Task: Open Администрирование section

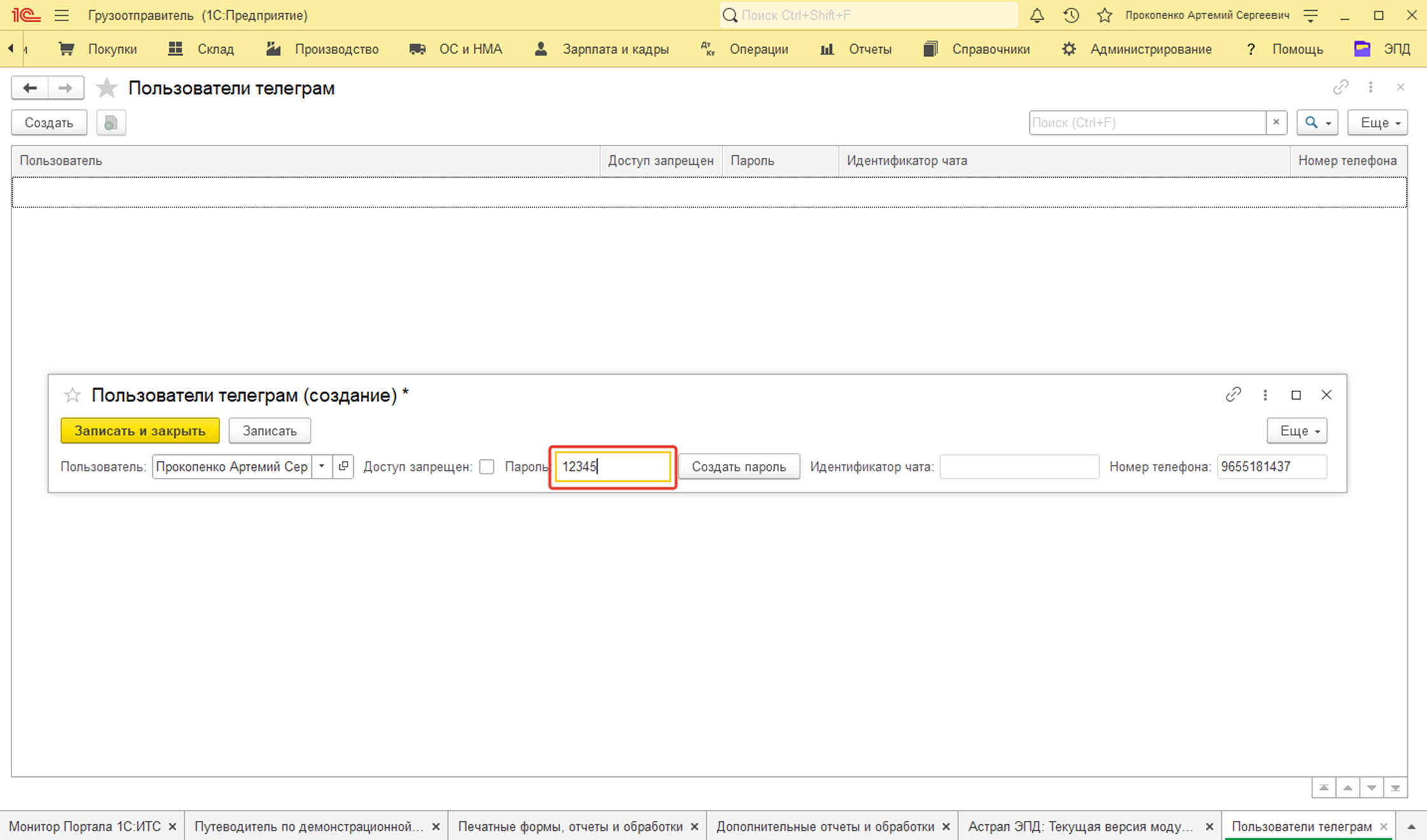Action: [1137, 49]
